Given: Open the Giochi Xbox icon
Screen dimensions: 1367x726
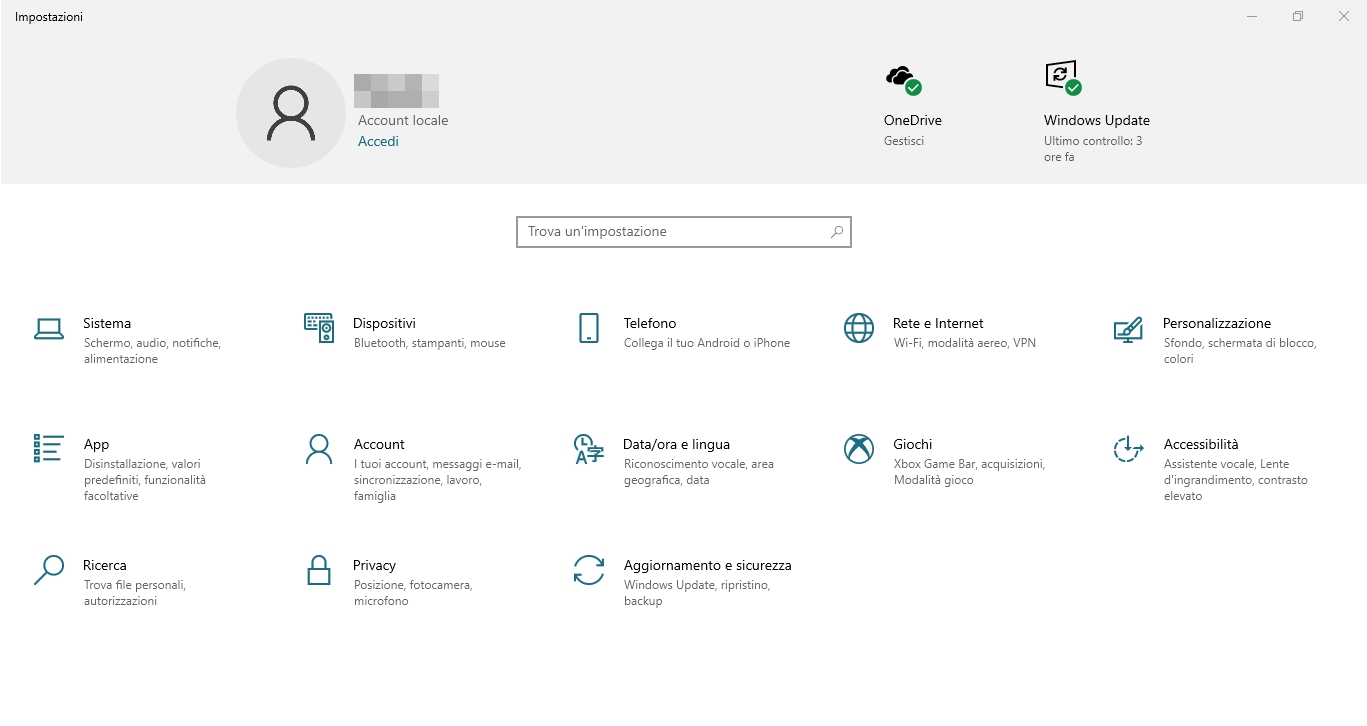Looking at the screenshot, I should [x=859, y=449].
